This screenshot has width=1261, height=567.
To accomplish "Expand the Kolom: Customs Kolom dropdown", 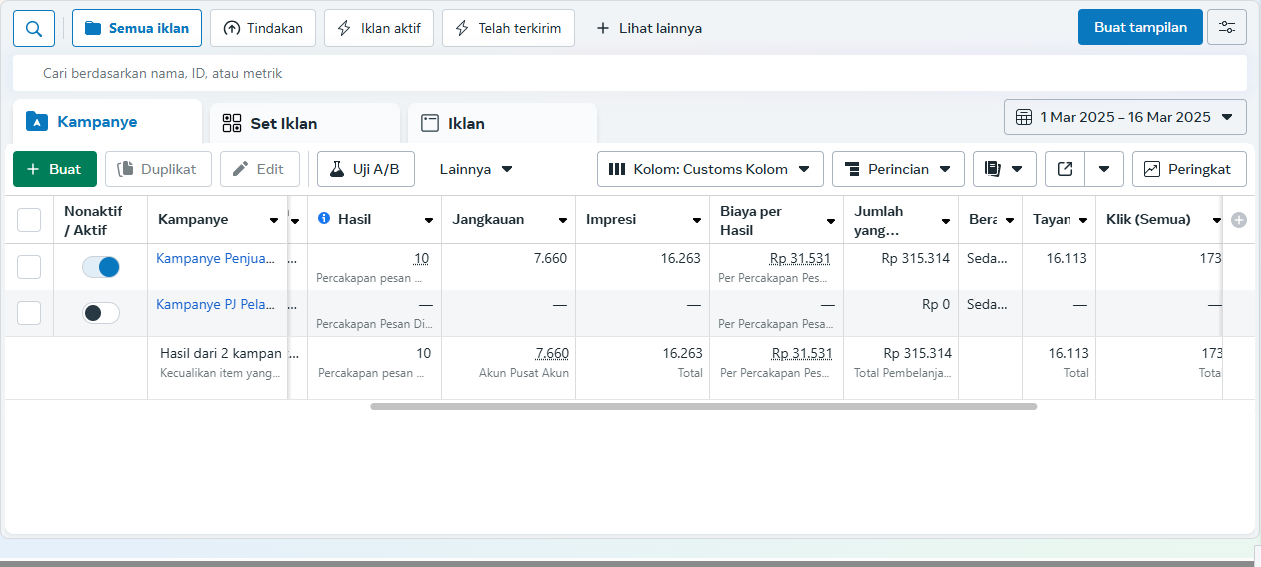I will [x=709, y=169].
